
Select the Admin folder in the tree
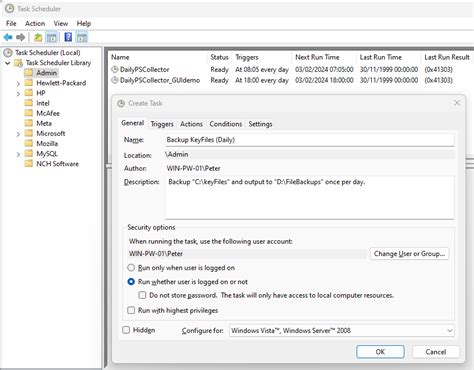[46, 73]
